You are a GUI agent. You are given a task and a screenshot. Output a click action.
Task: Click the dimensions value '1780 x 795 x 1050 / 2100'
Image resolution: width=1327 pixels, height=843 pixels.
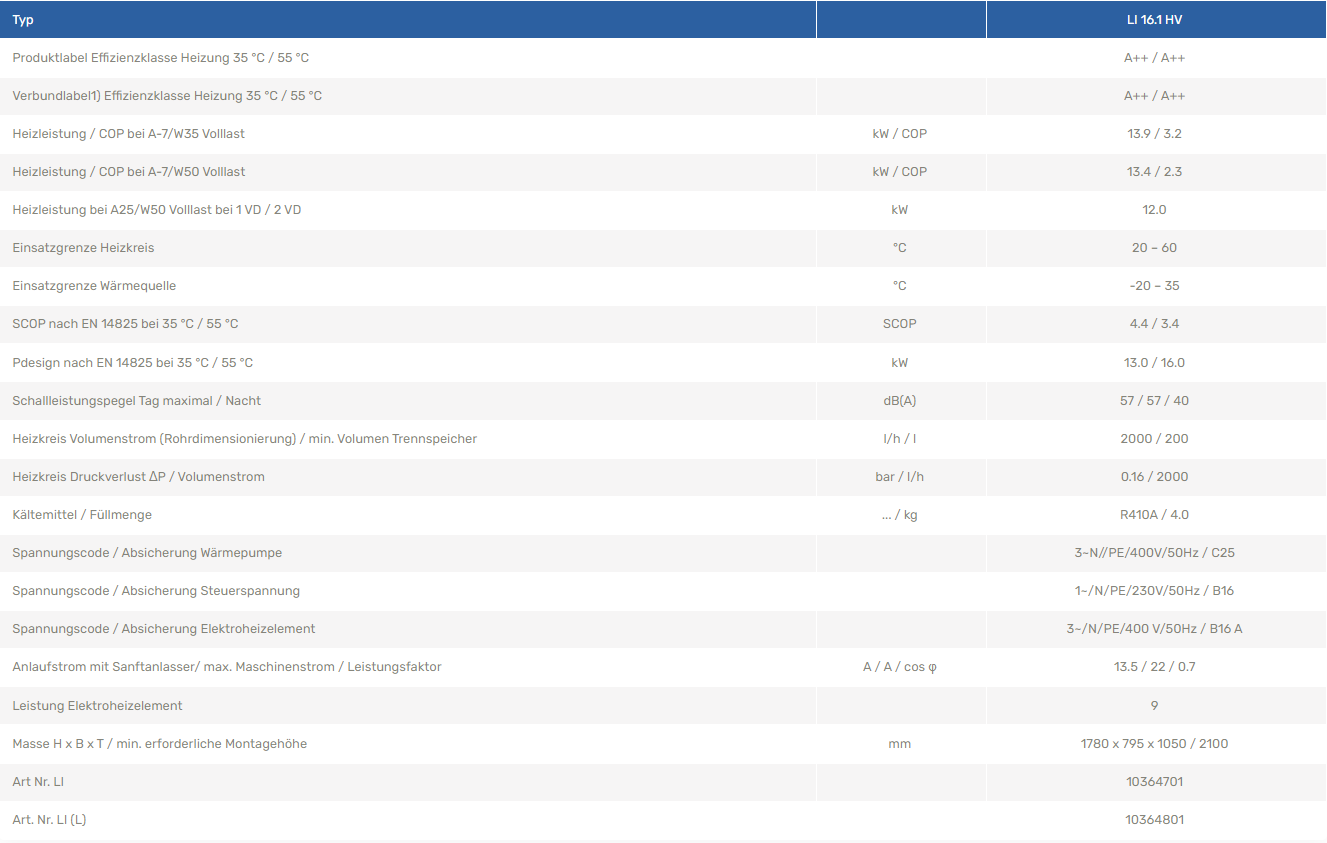click(x=1154, y=744)
